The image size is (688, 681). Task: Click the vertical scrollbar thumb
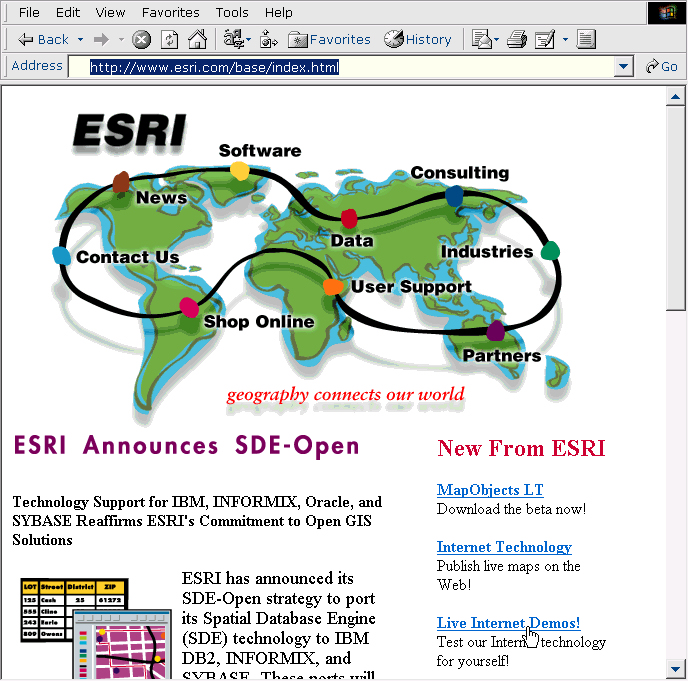pyautogui.click(x=675, y=208)
